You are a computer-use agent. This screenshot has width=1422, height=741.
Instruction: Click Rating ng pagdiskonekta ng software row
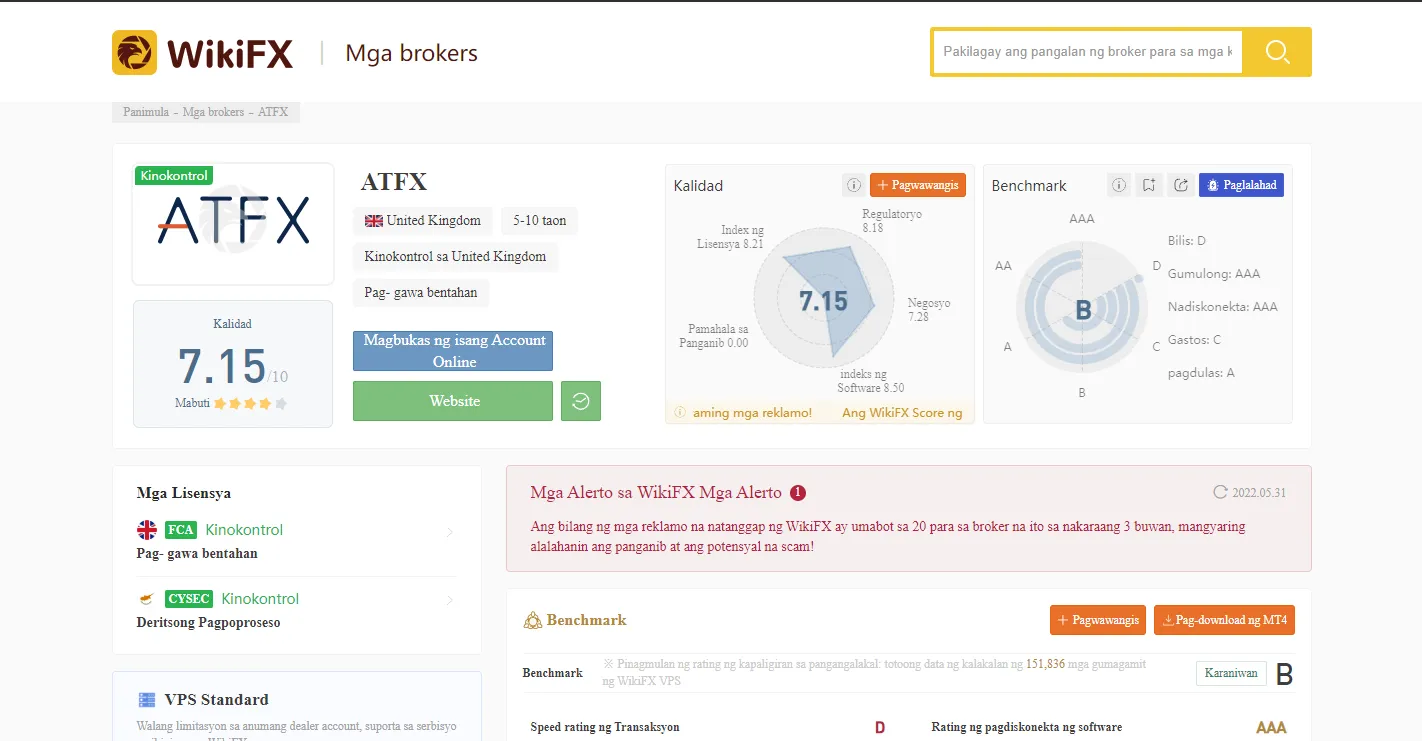click(x=1110, y=727)
